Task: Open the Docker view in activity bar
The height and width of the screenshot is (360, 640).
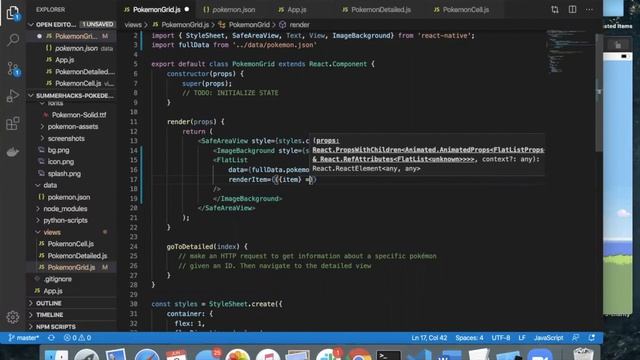Action: tap(13, 152)
